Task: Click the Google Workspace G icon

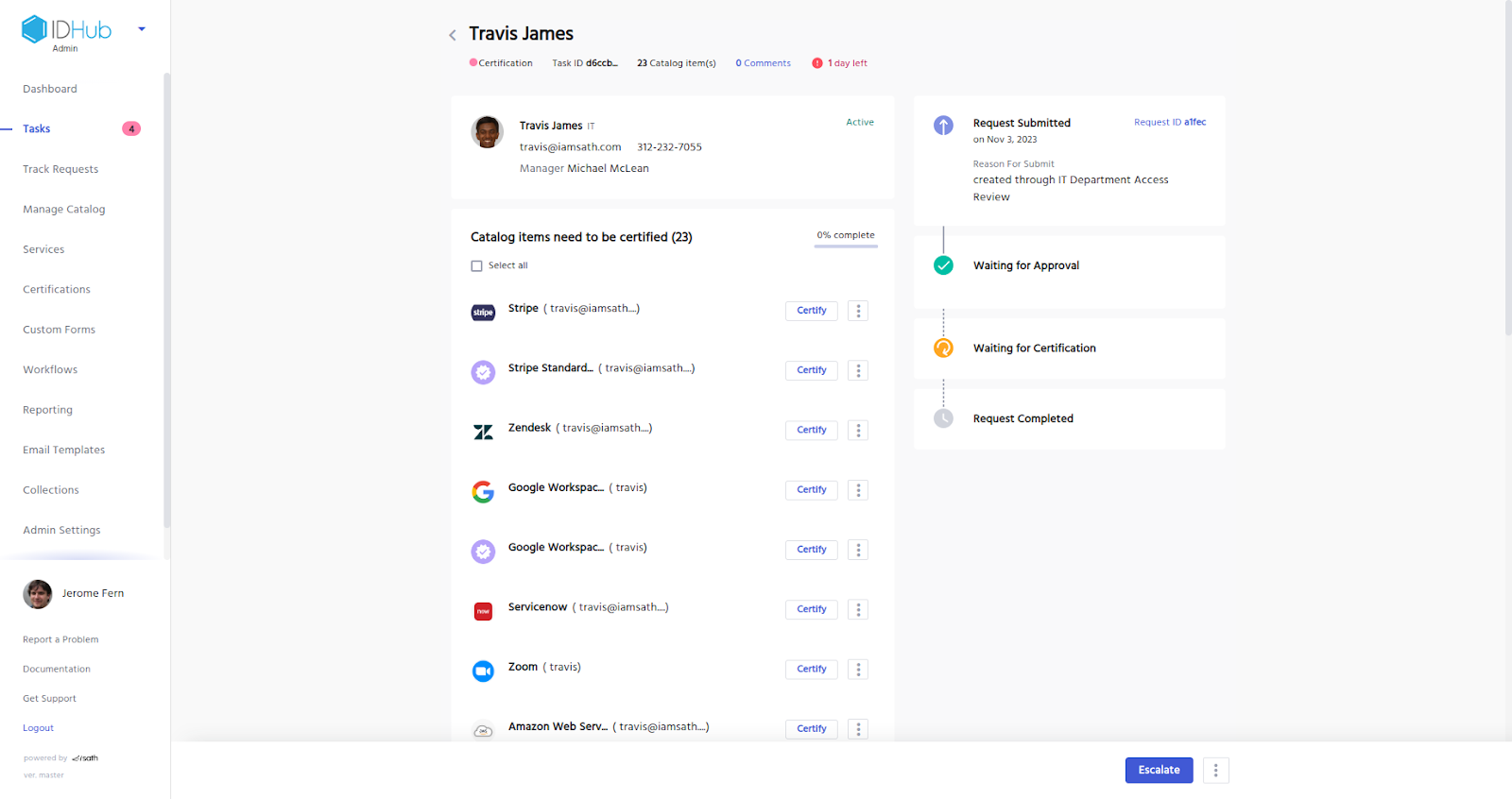Action: [x=483, y=491]
